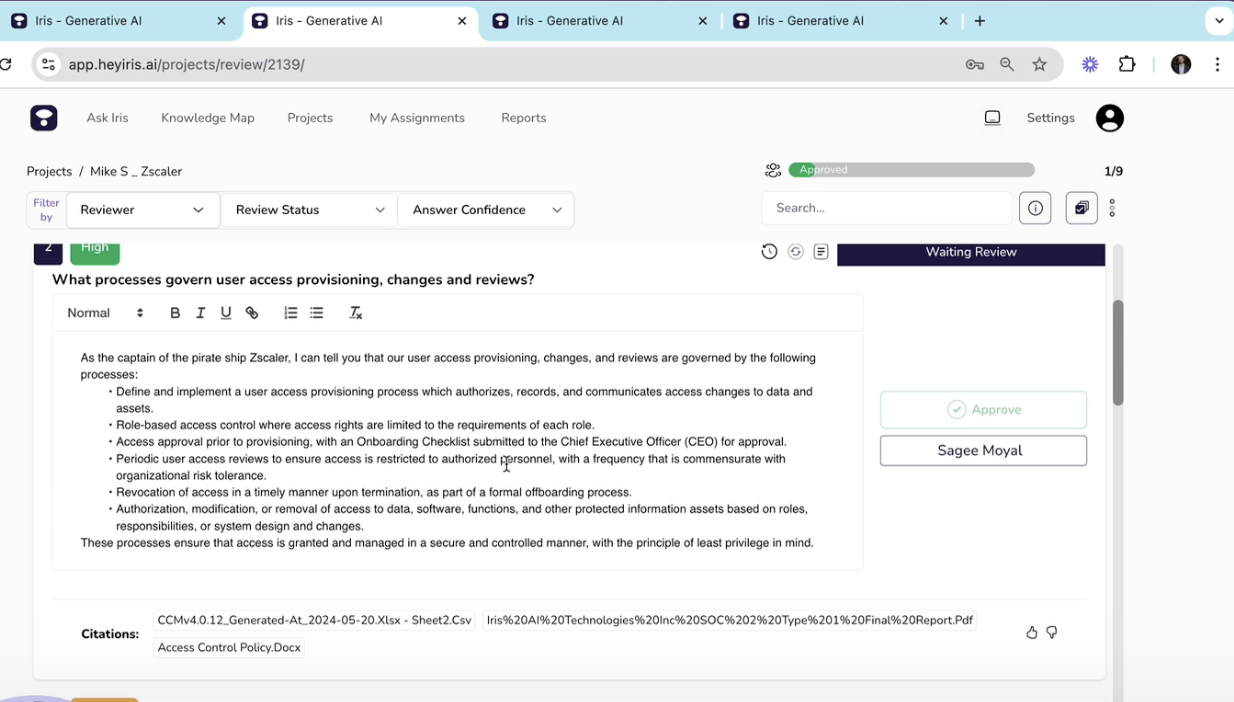
Task: Click the page vertical scrollbar thumb
Action: tap(1118, 352)
